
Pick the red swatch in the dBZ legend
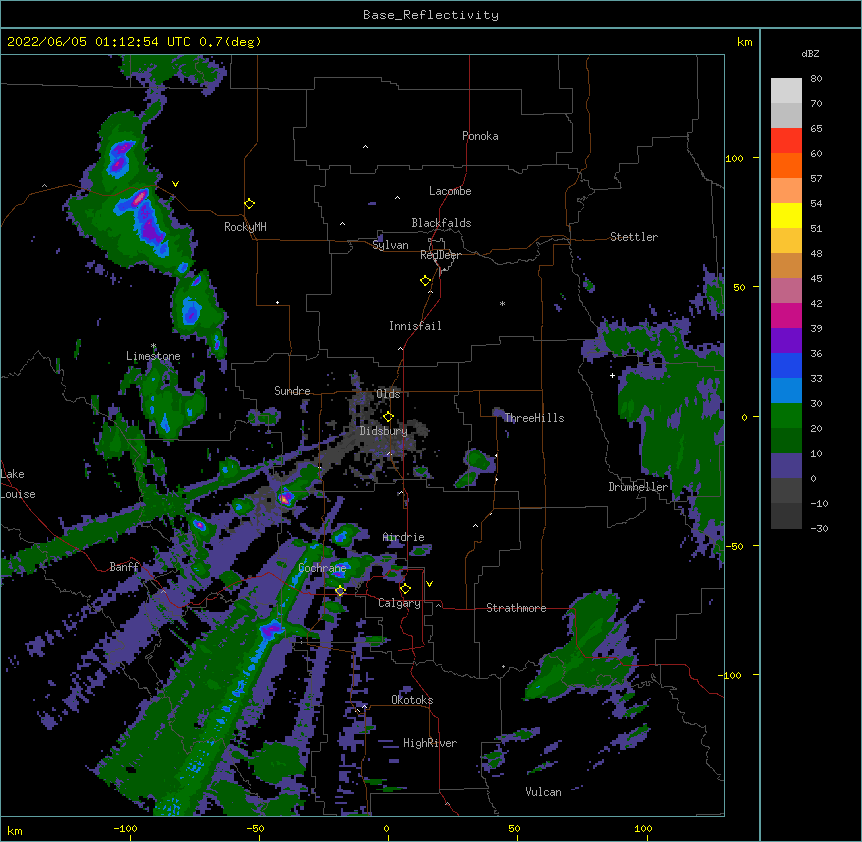[786, 141]
